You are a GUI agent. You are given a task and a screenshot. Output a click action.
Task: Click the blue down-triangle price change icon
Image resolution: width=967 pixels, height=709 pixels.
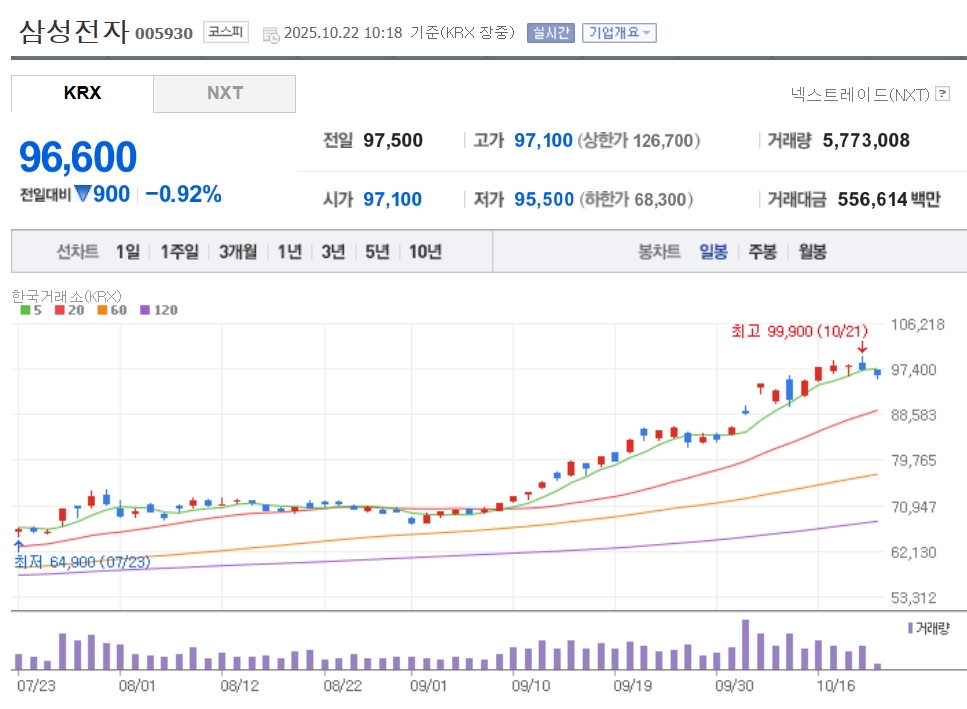coord(83,194)
